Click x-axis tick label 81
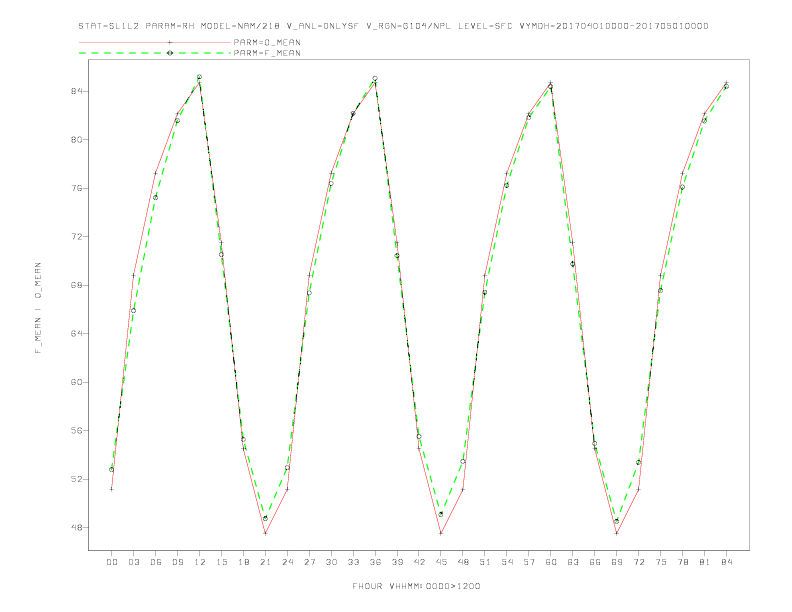Viewport: 792px width, 612px height. 705,562
